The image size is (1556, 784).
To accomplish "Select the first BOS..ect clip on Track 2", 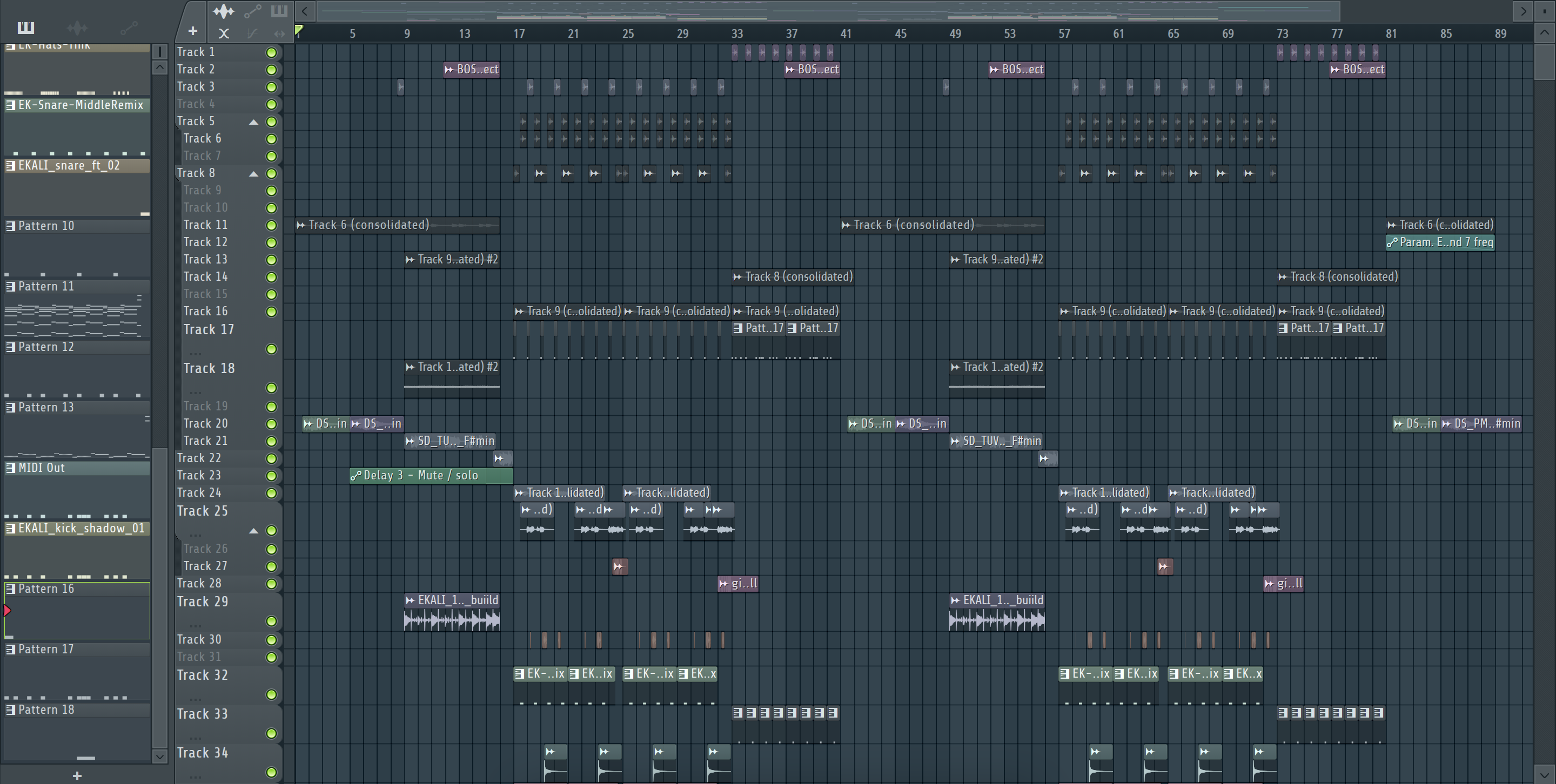I will coord(472,70).
